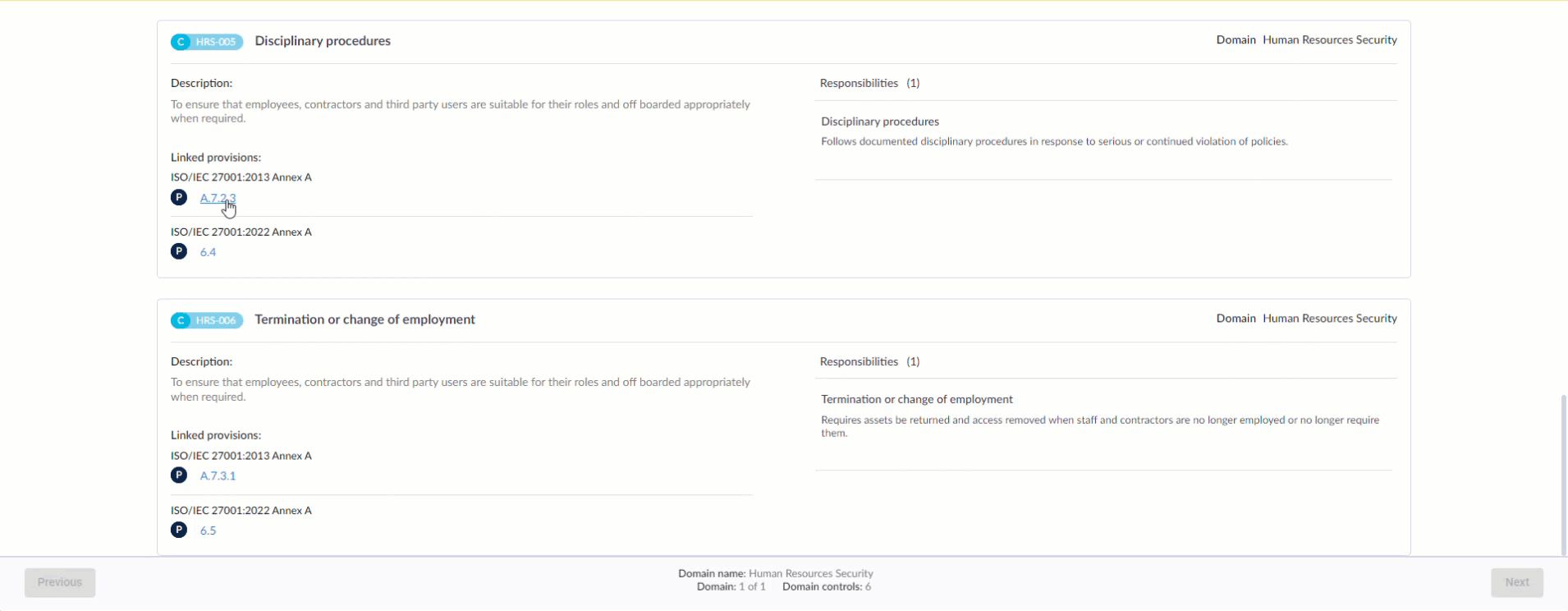Click the P icon beside A.7.2.3

(x=179, y=197)
